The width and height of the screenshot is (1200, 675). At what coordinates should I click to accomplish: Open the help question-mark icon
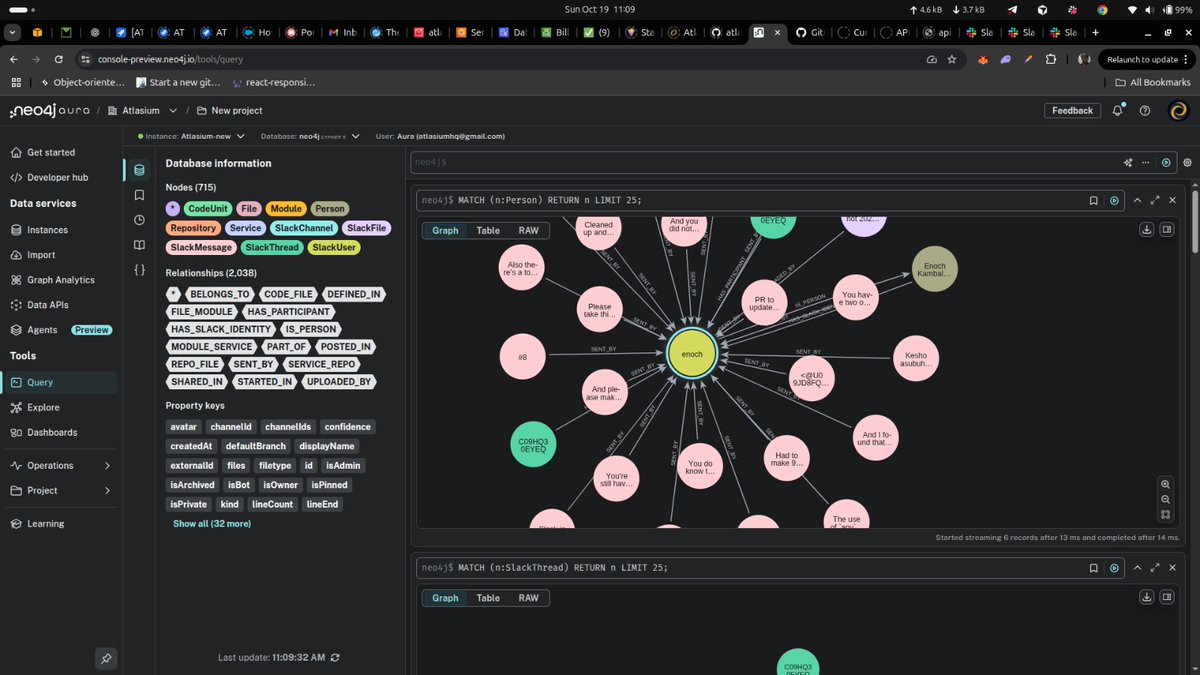pyautogui.click(x=1145, y=111)
